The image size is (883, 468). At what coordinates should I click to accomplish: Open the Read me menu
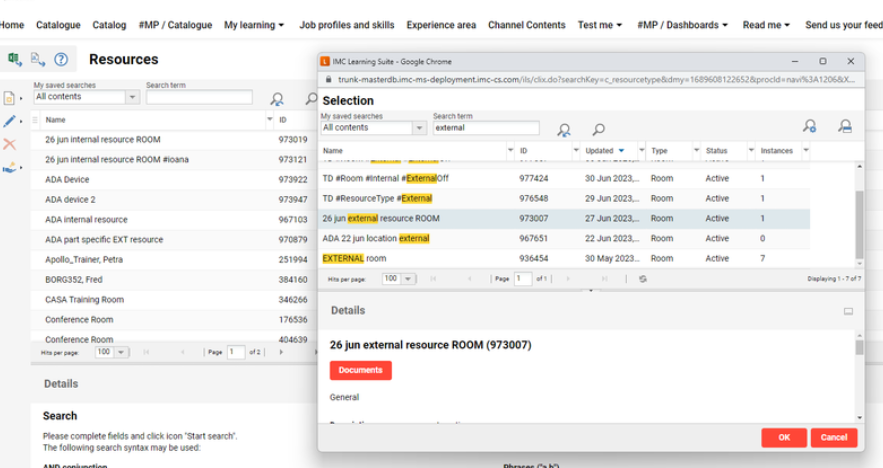pos(766,25)
